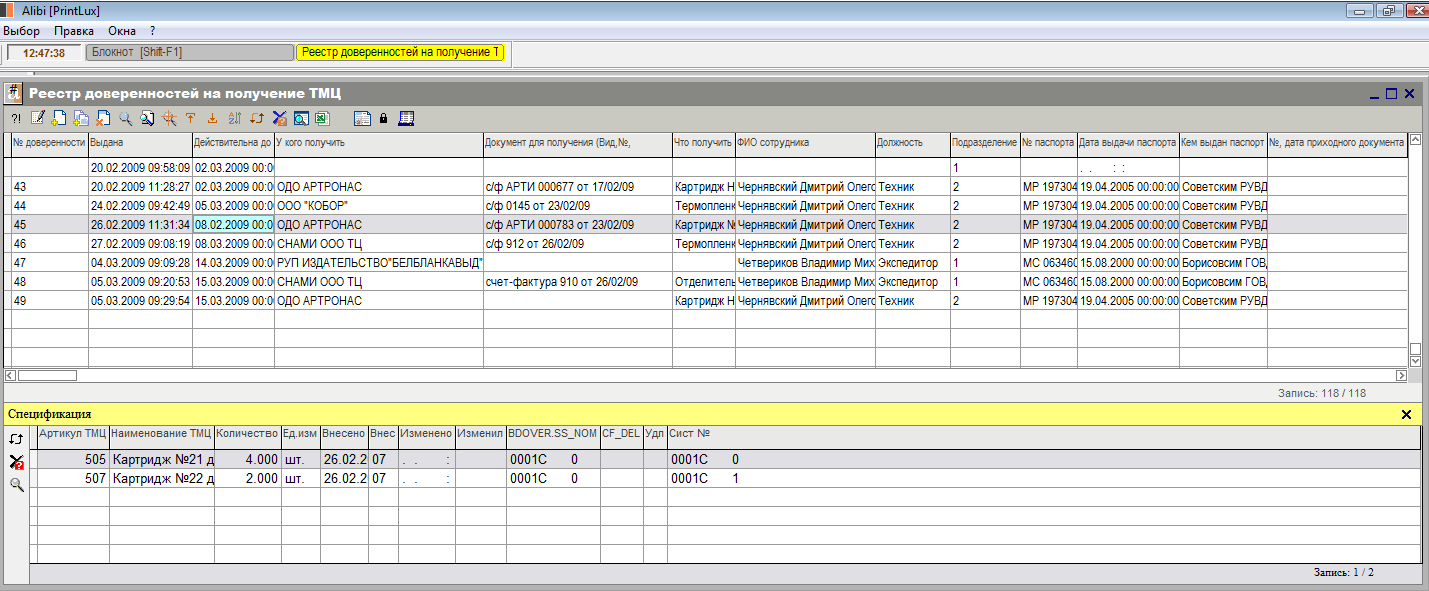The image size is (1429, 591).
Task: Click the registry grid's right scroll arrow
Action: tap(1402, 375)
